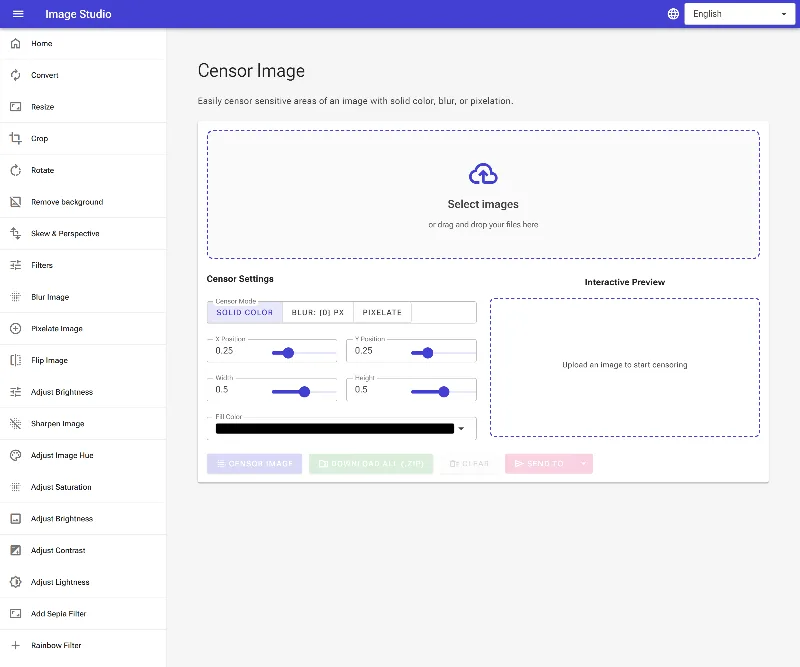Click the black Fill Color swatch
The width and height of the screenshot is (800, 667).
click(335, 429)
